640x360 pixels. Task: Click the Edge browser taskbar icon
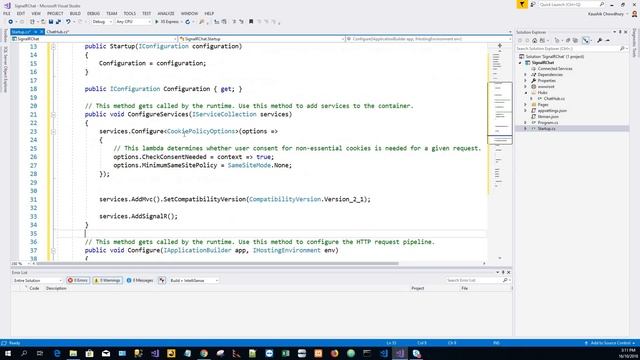(x=57, y=353)
